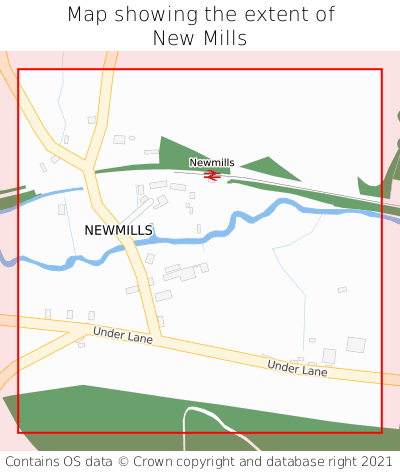Click the Newmills station label
Screen dimensions: 400x472
(212, 162)
